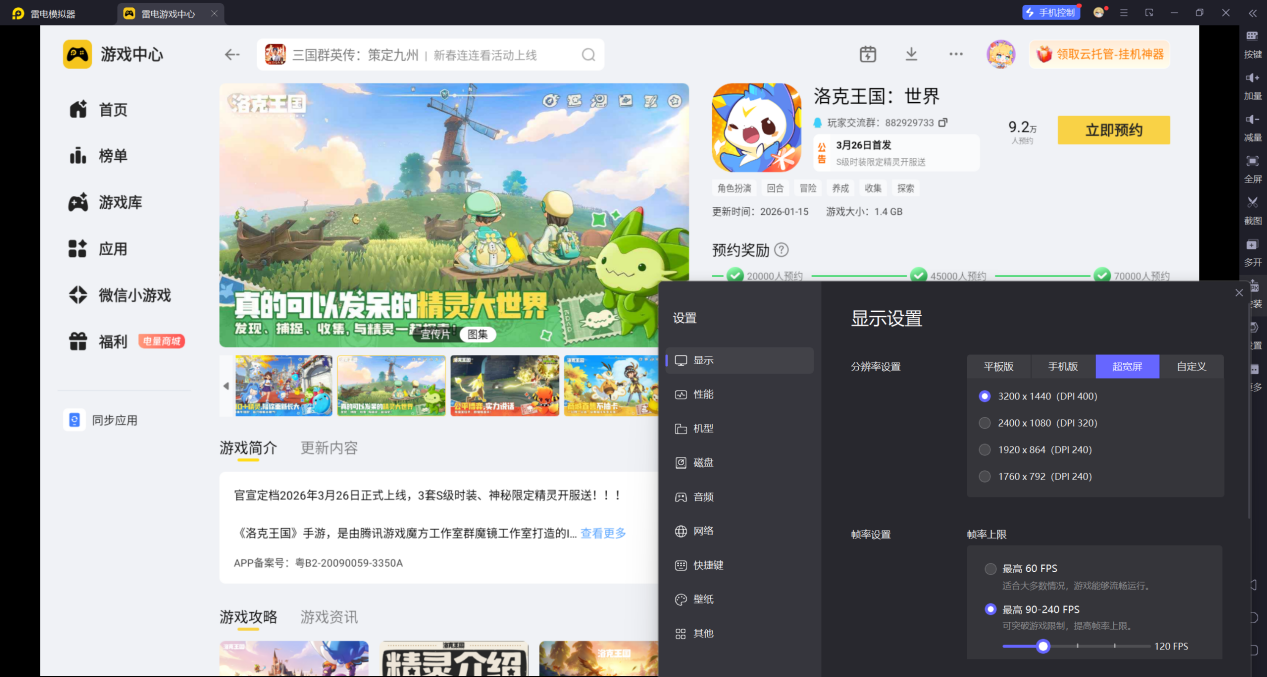Open the downloads arrow icon
This screenshot has width=1267, height=677.
click(x=911, y=54)
